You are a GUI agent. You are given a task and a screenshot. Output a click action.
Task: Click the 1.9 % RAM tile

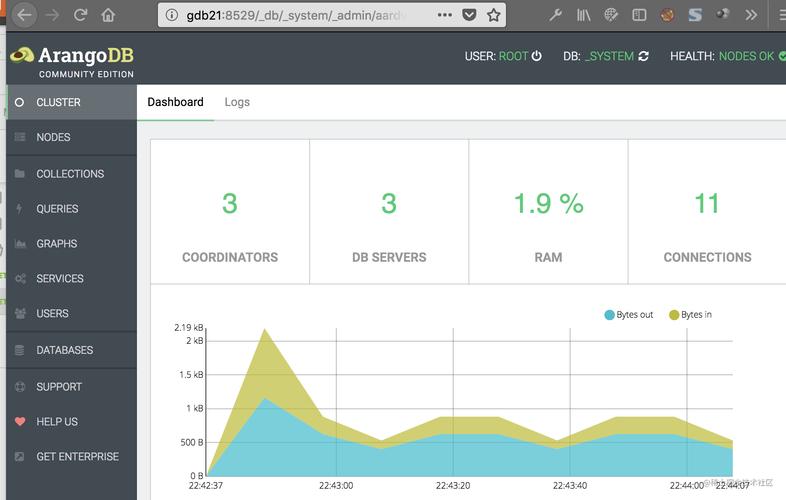pyautogui.click(x=548, y=212)
